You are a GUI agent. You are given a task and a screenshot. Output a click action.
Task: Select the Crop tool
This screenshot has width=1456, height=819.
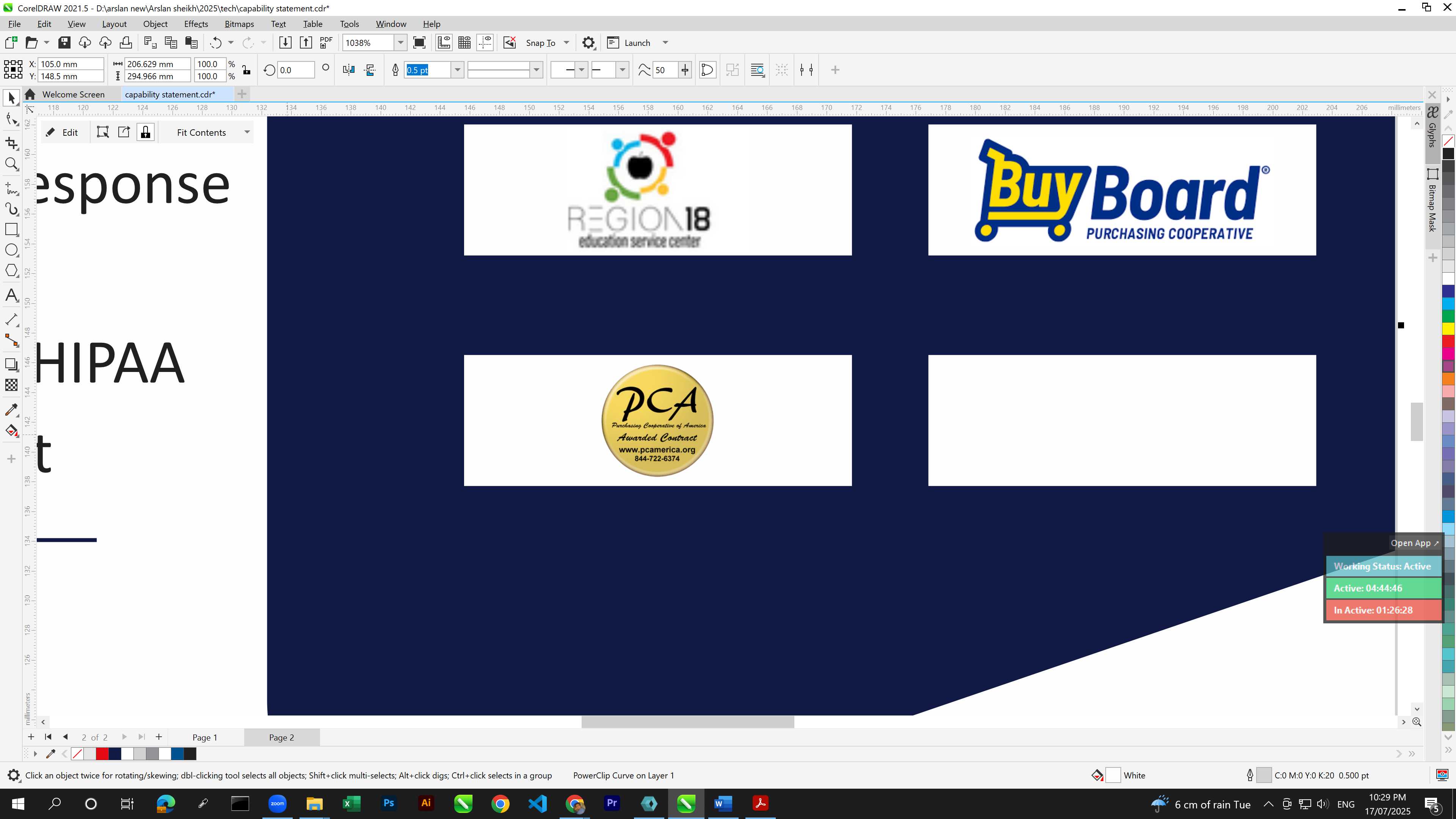[11, 143]
